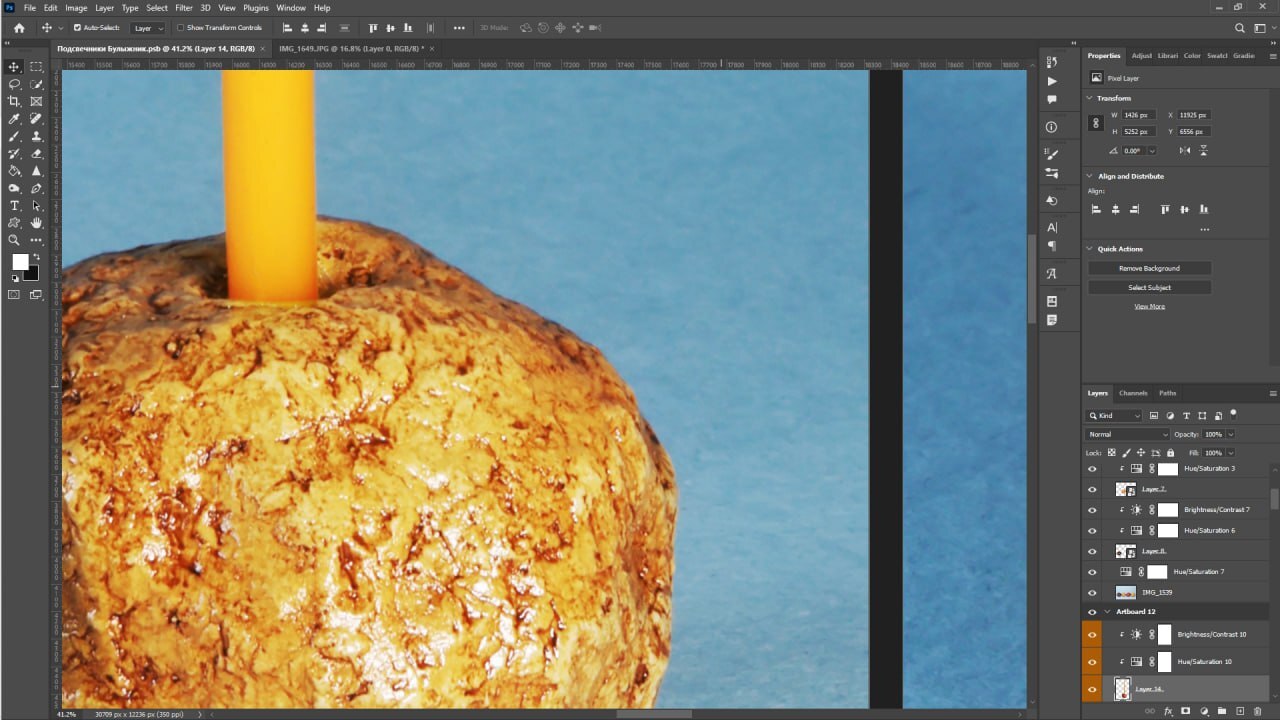This screenshot has width=1280, height=720.
Task: Click the Transform width input field
Action: click(1138, 115)
